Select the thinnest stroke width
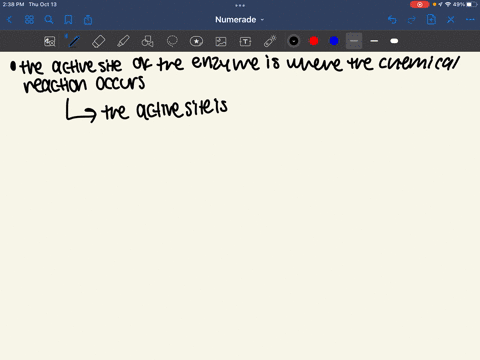 click(354, 41)
